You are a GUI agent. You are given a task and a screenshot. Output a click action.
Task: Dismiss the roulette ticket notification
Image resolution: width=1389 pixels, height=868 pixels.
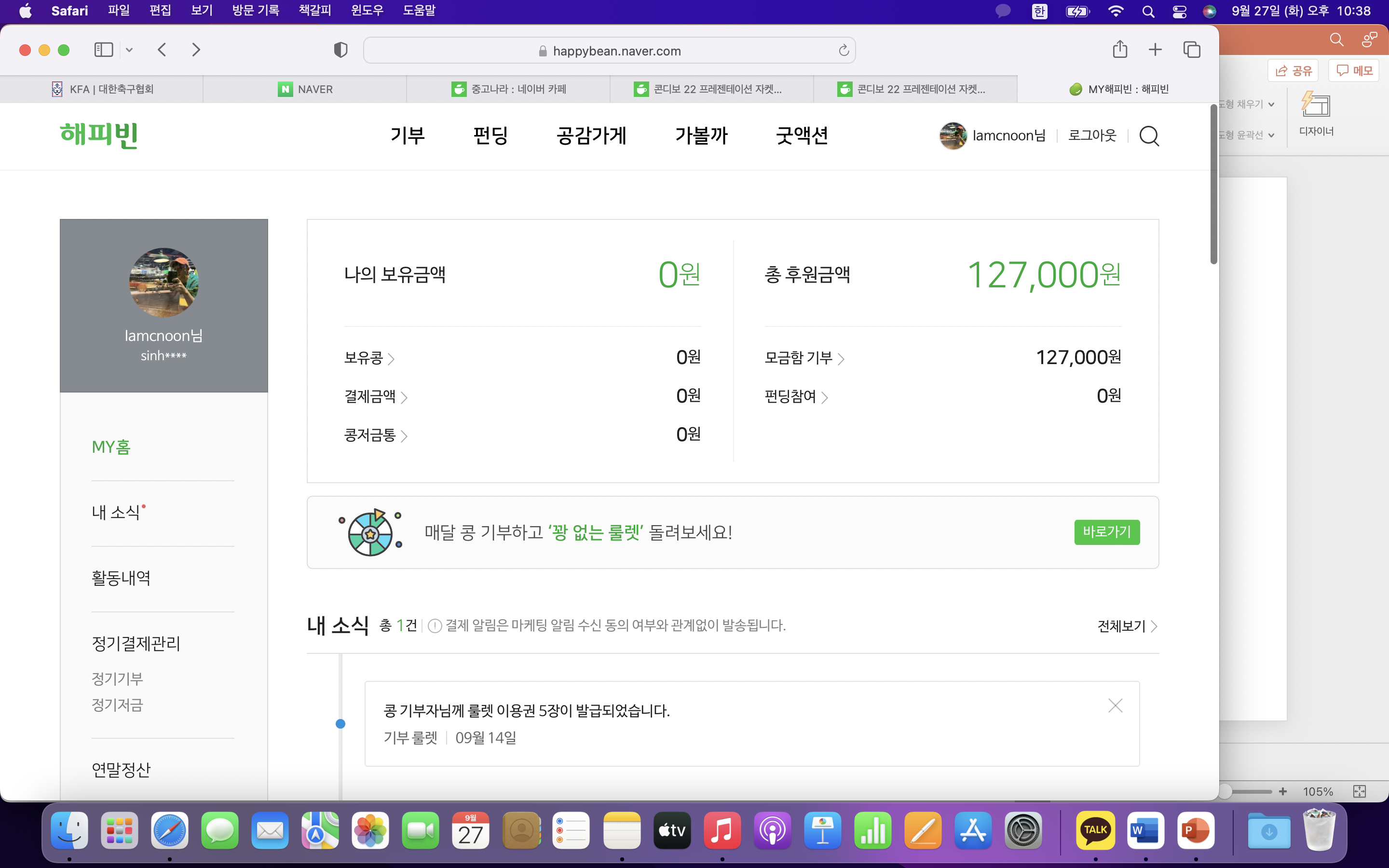[1115, 705]
